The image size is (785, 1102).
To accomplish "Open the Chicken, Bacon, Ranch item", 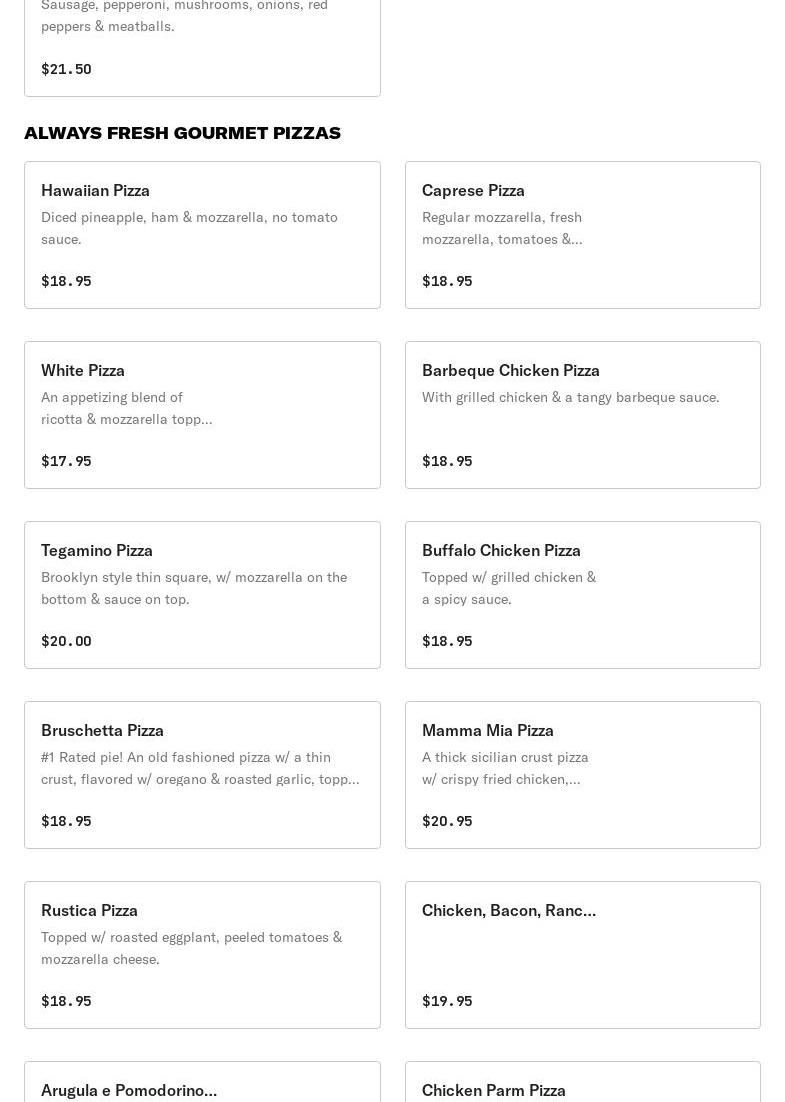I will 582,955.
